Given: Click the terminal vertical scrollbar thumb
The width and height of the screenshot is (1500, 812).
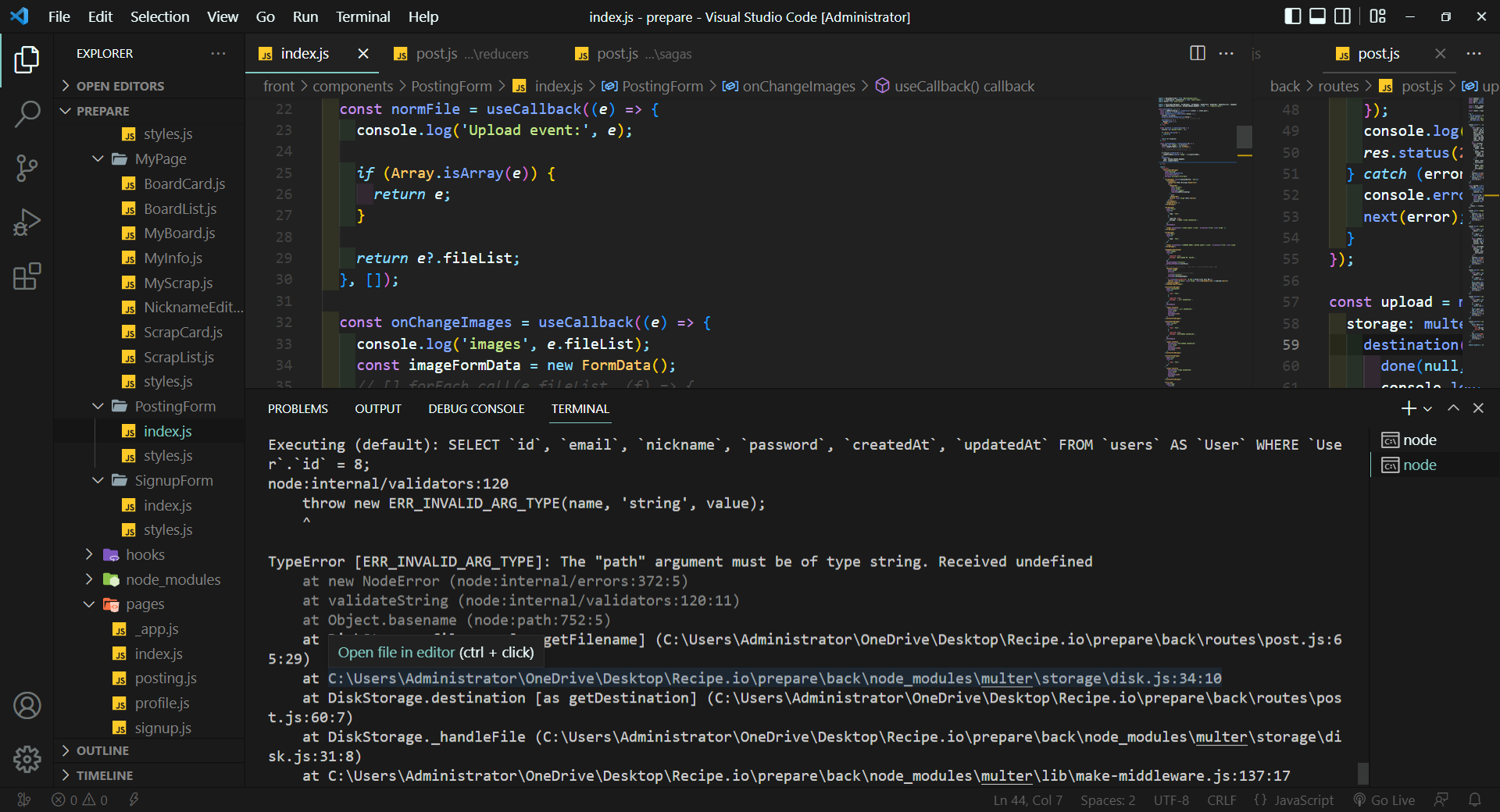Looking at the screenshot, I should click(1363, 773).
